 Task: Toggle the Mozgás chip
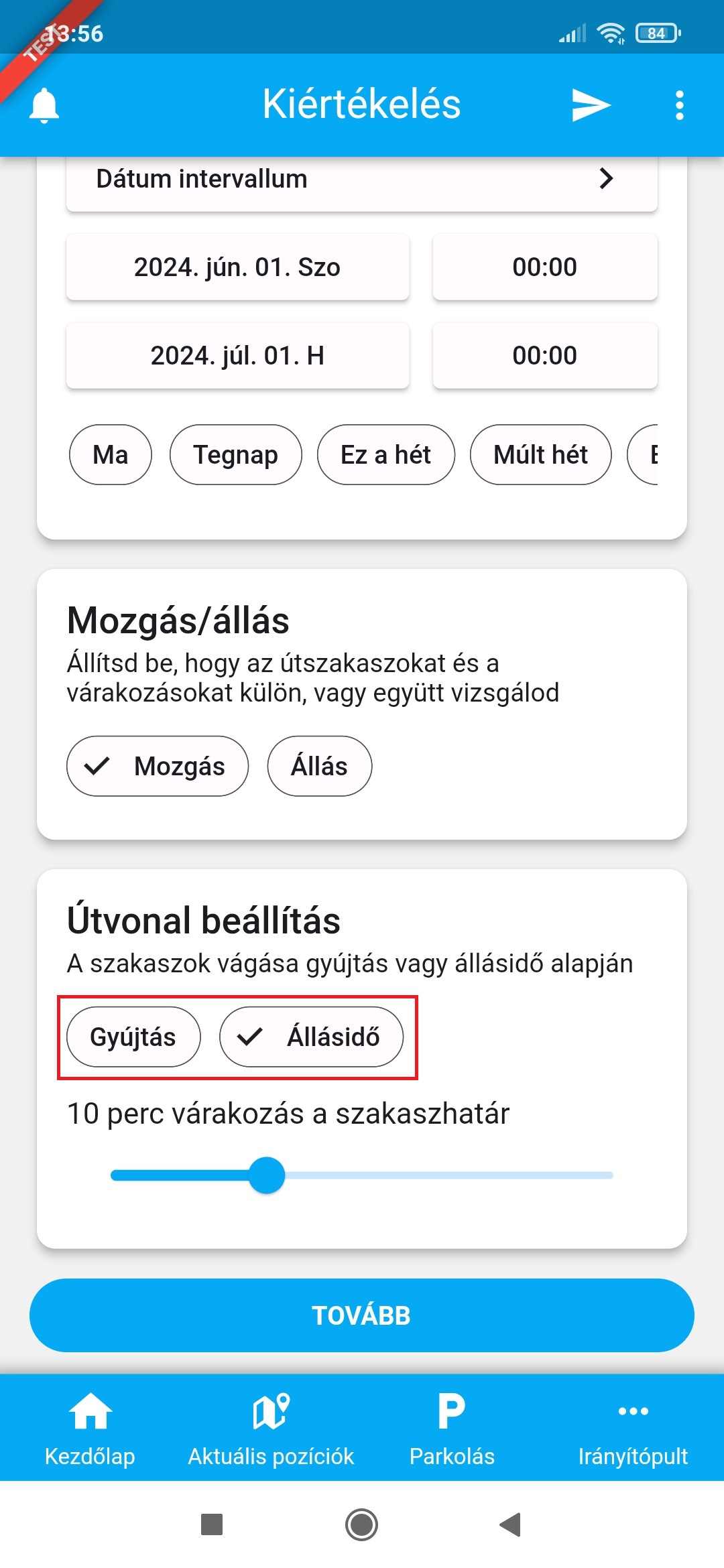(158, 766)
